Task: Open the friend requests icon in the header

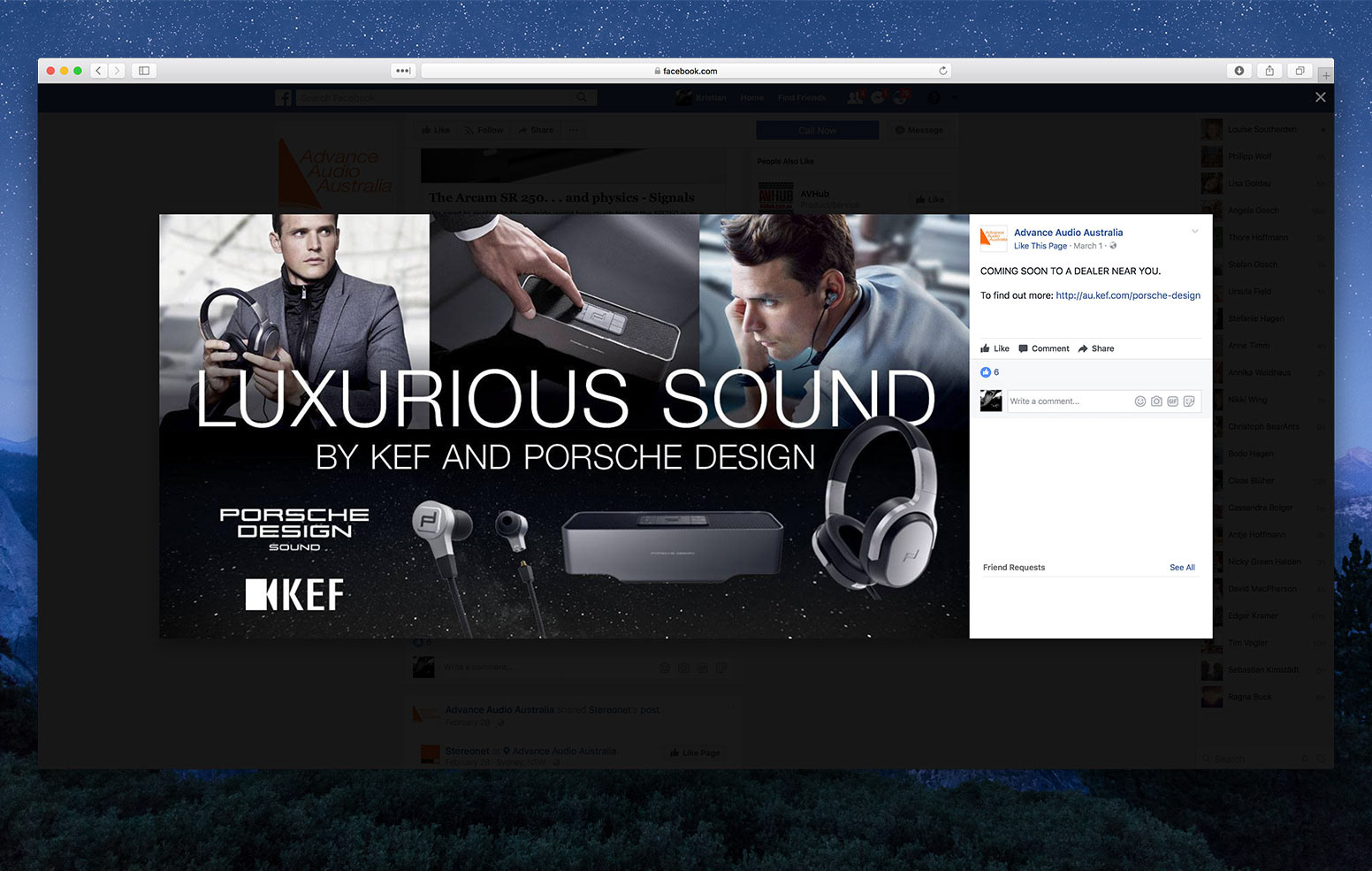Action: click(855, 97)
